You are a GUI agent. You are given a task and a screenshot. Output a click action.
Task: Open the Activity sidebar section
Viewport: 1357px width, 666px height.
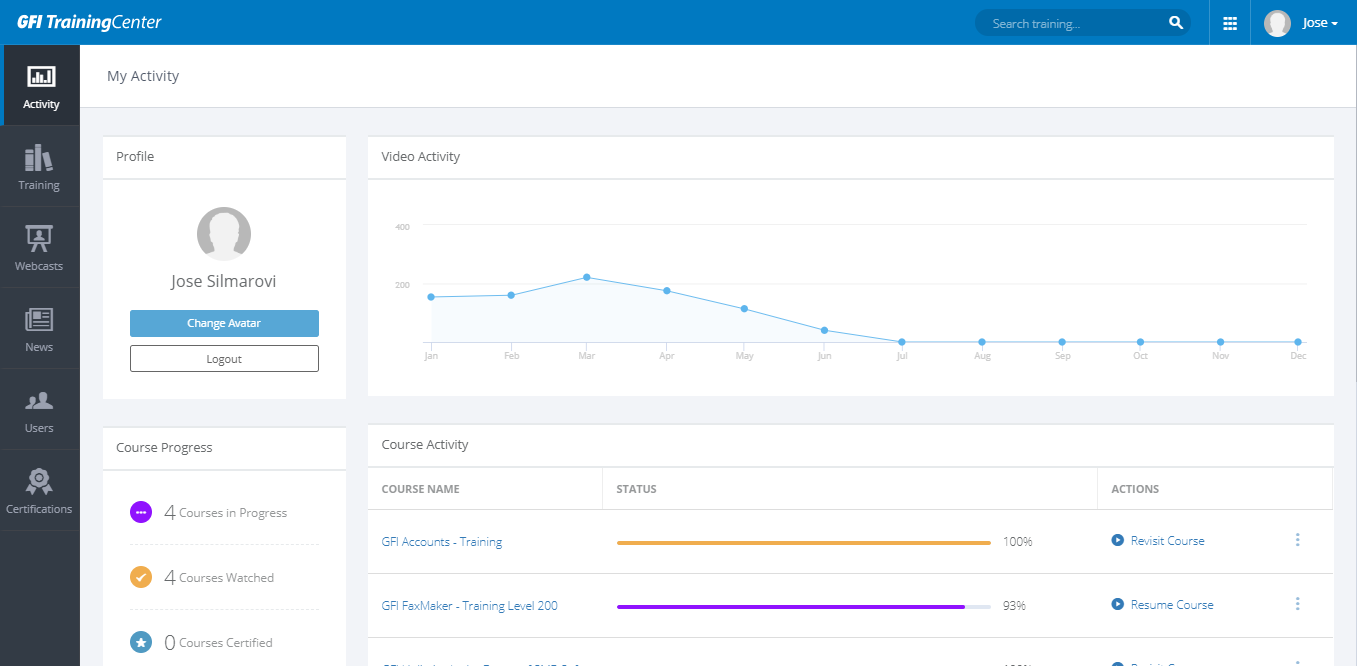click(x=41, y=86)
